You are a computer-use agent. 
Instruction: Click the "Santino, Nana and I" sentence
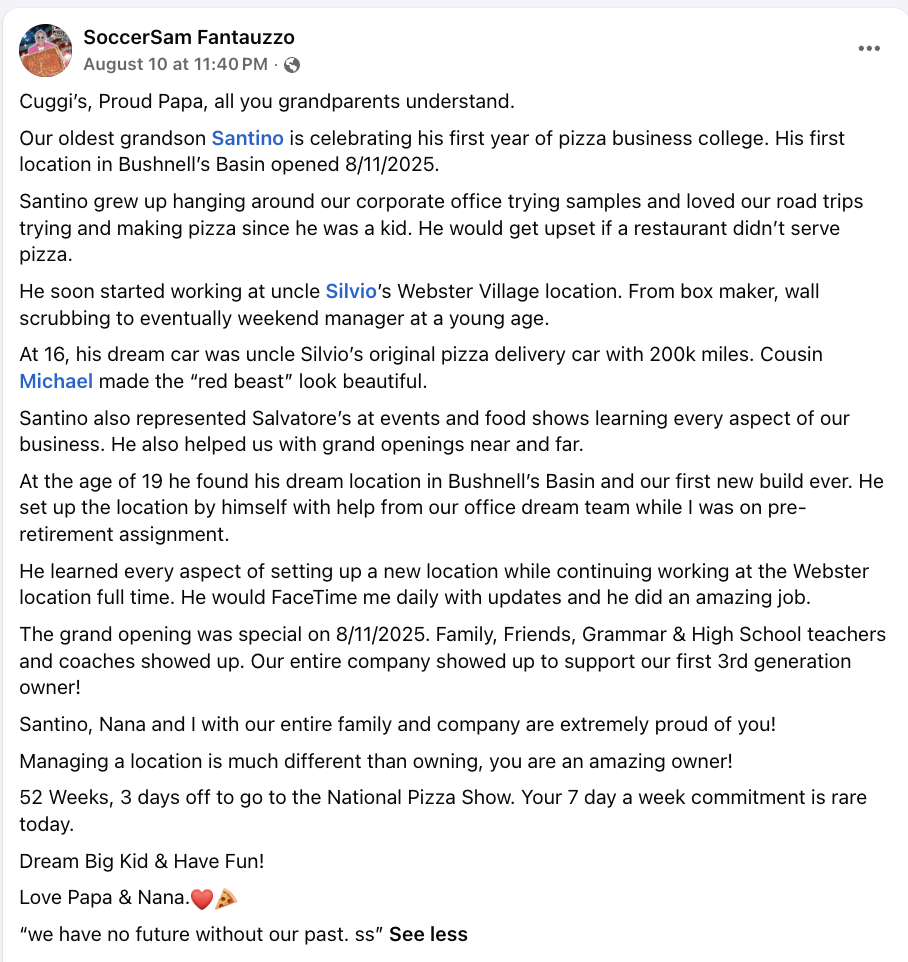398,724
